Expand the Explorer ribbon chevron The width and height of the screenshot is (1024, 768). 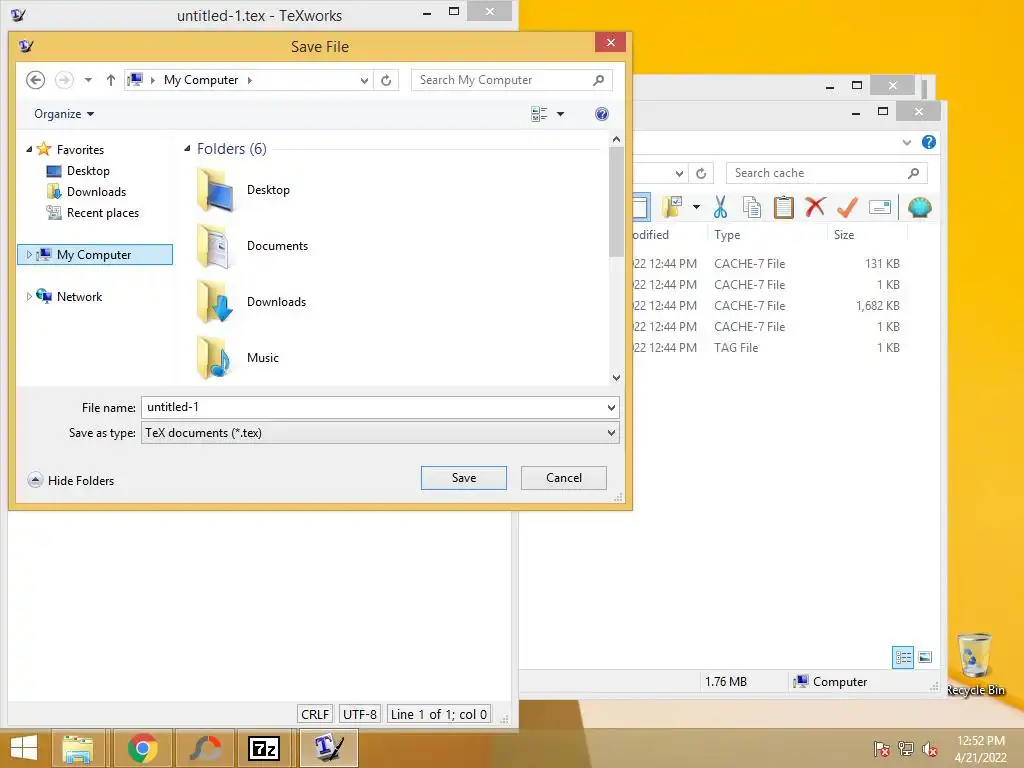tap(906, 142)
